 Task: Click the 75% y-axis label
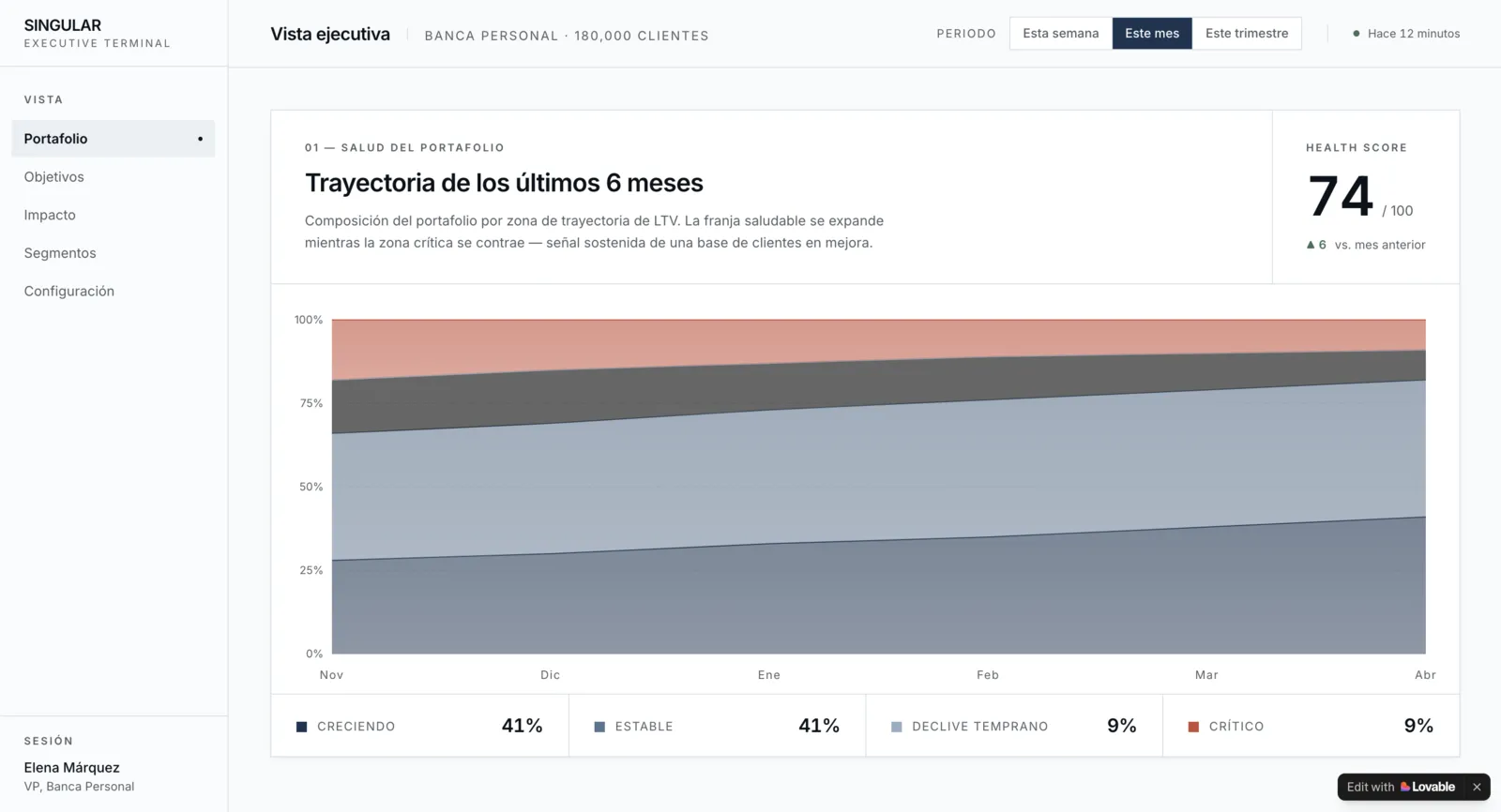point(311,403)
